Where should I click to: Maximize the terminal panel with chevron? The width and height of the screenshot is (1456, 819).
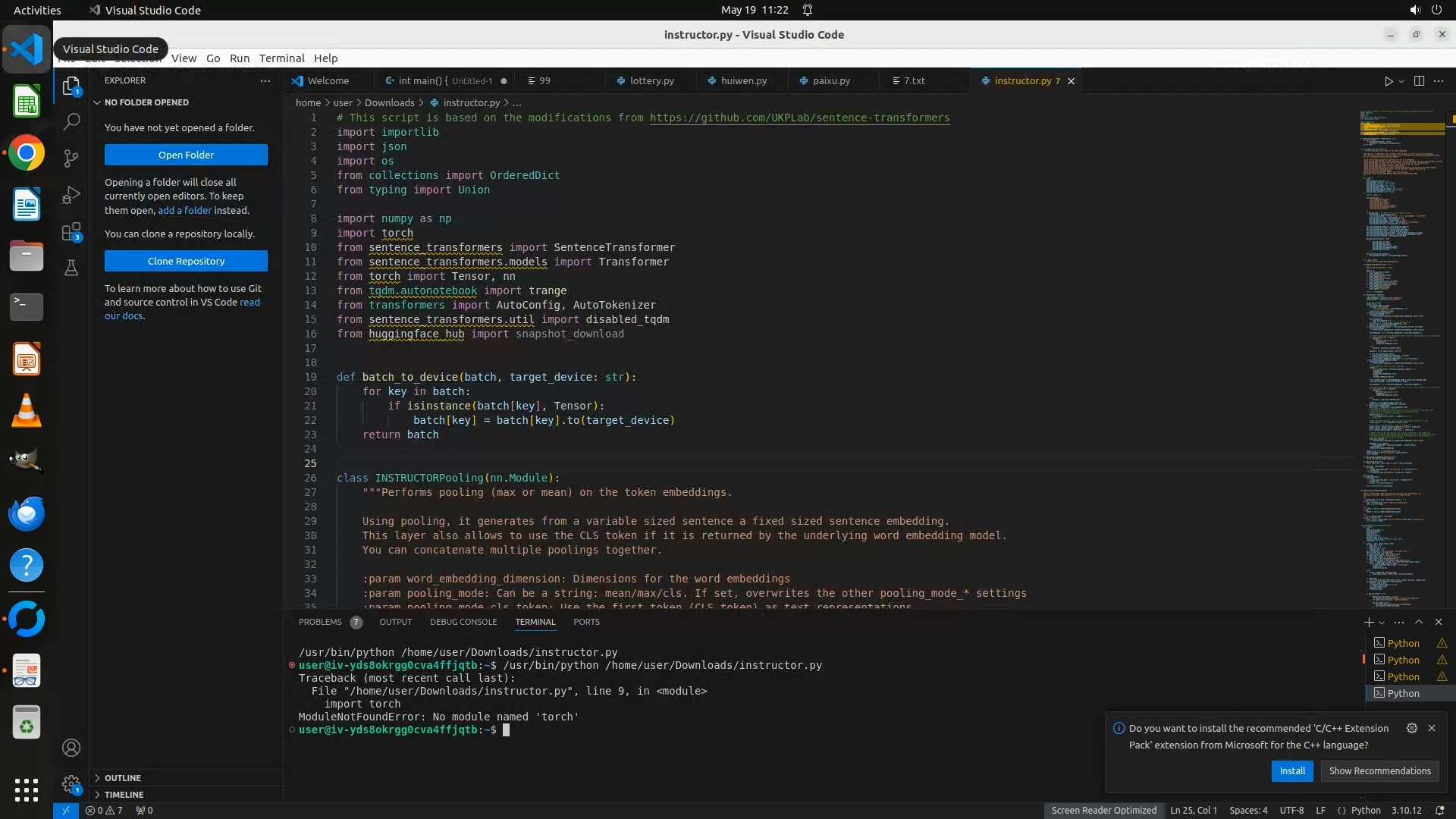(x=1419, y=622)
